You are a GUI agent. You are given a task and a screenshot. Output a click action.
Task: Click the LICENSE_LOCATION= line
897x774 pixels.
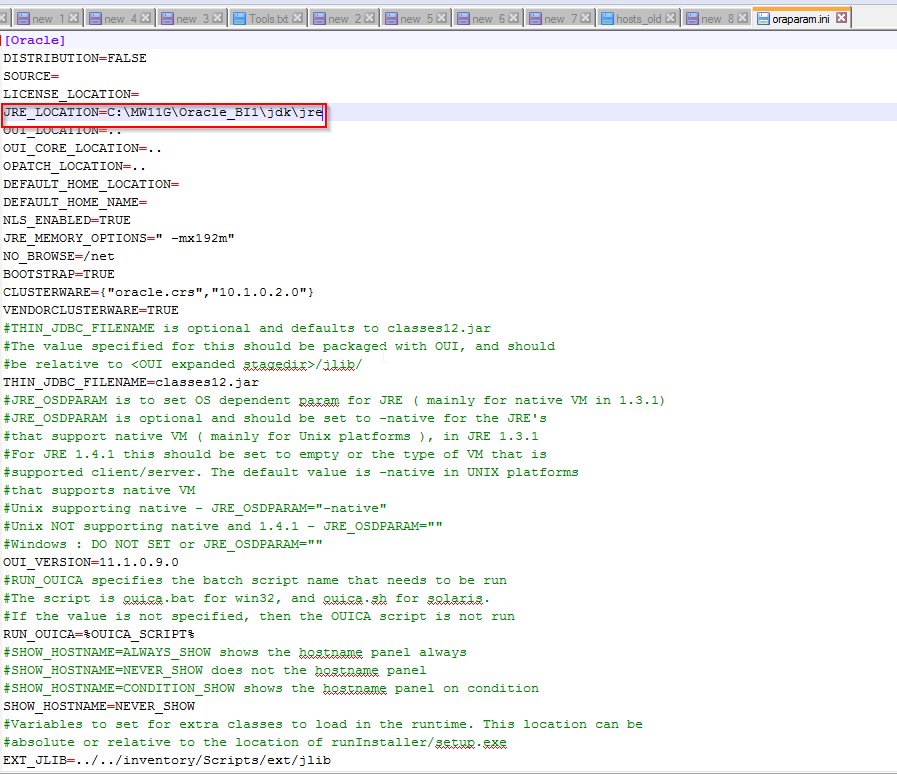71,94
